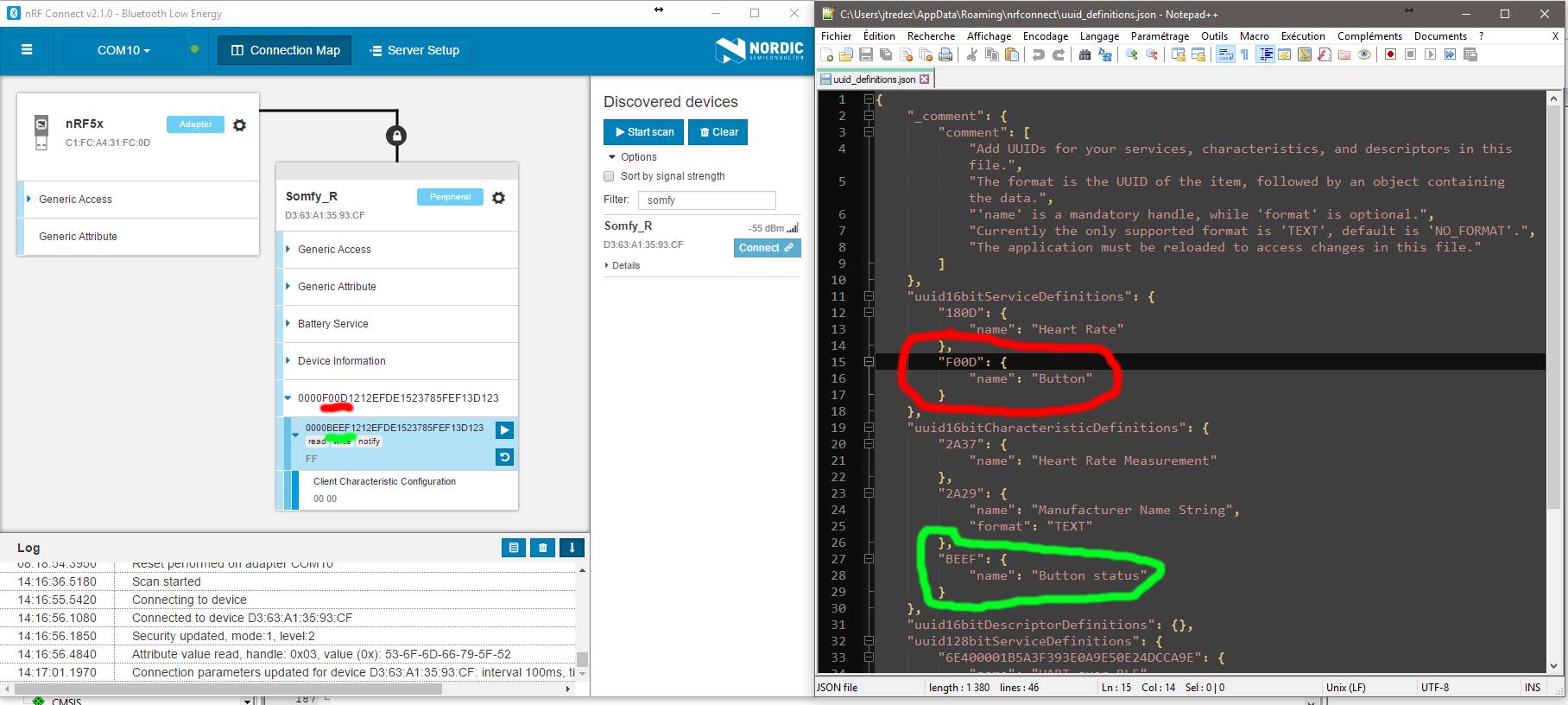Start macro recording with red dot
Screen dimensions: 1568x705
click(x=1391, y=54)
